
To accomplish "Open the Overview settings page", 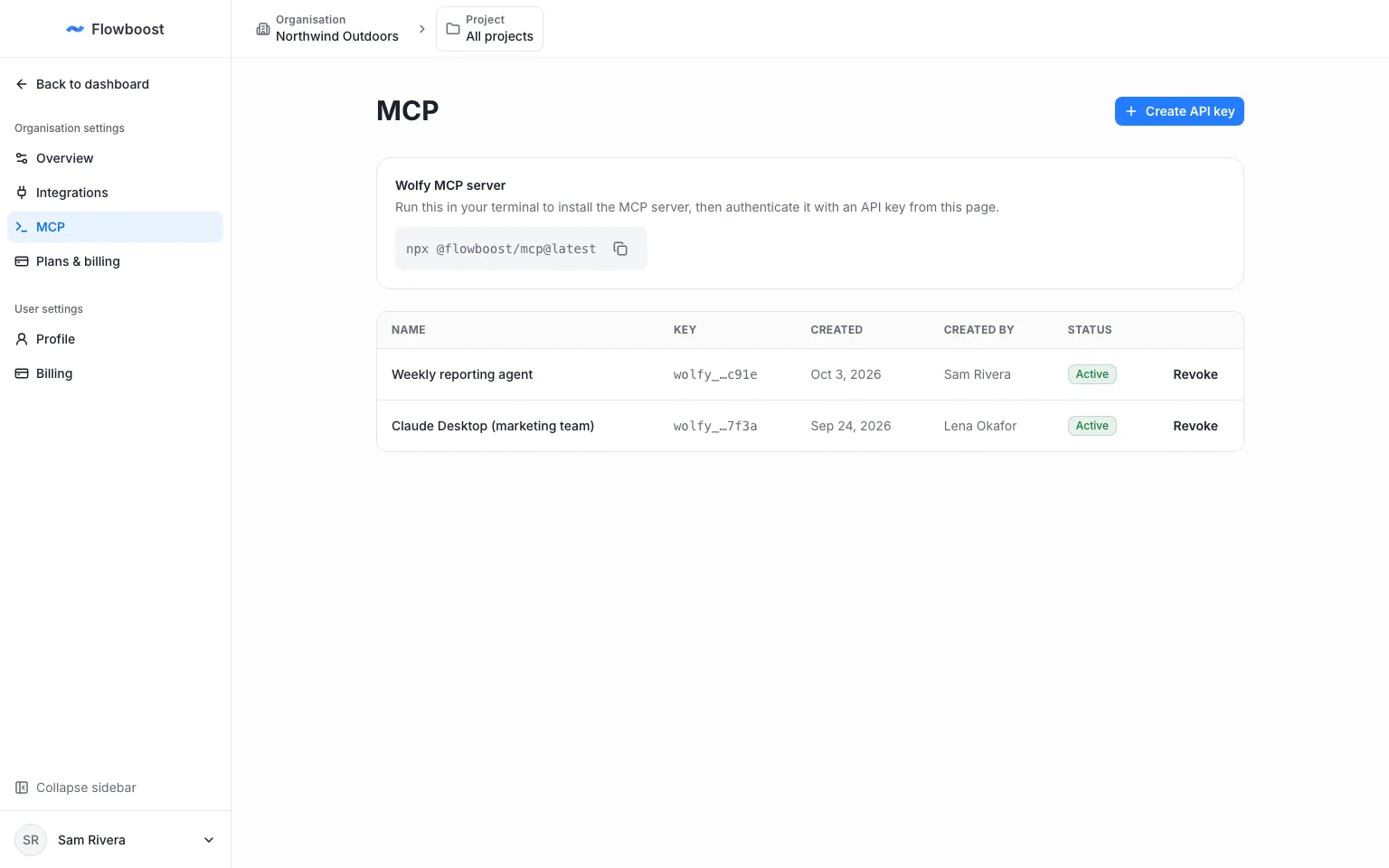I will pyautogui.click(x=115, y=158).
